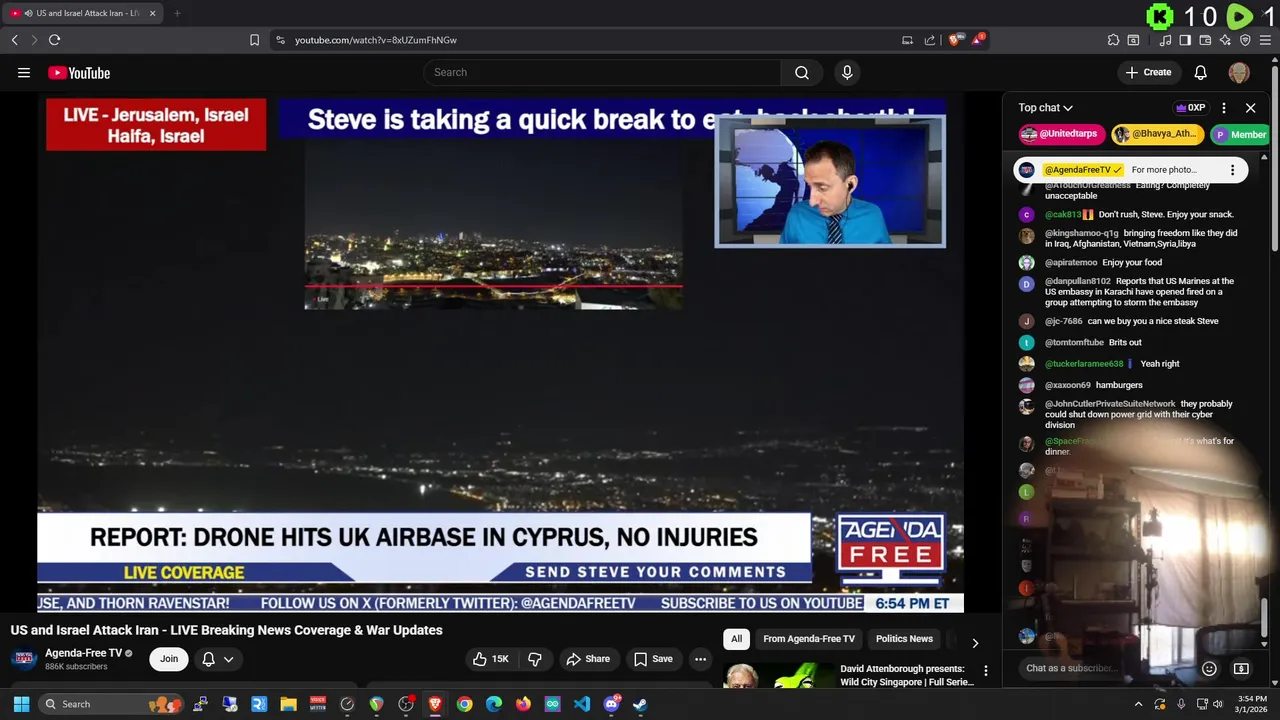1280x720 pixels.
Task: Save the video to a playlist
Action: pyautogui.click(x=653, y=659)
